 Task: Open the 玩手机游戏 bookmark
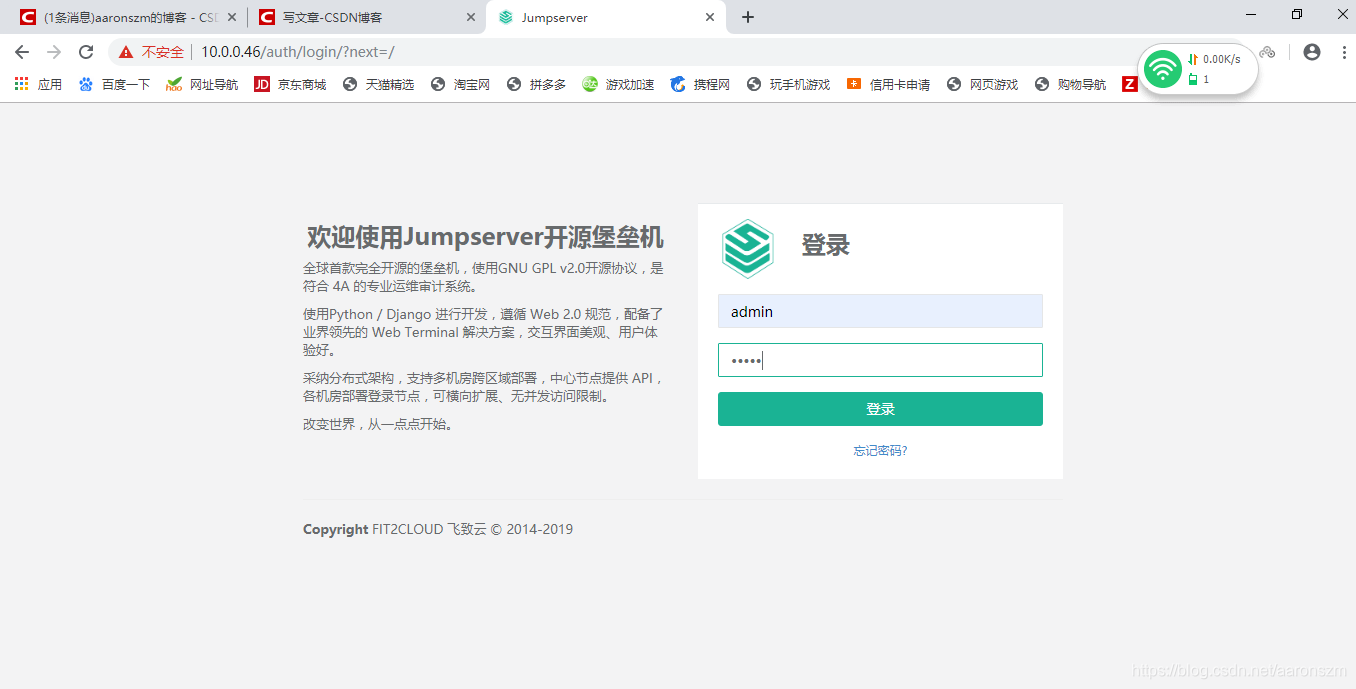[x=788, y=85]
